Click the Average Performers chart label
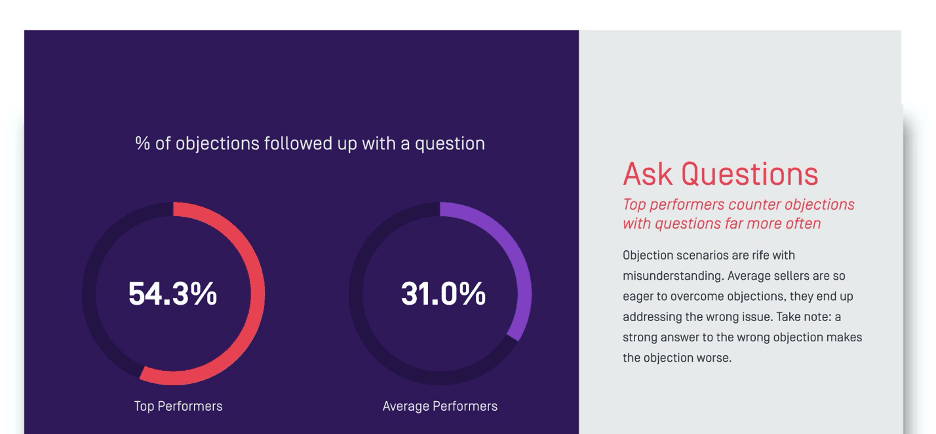The image size is (936, 434). click(440, 406)
